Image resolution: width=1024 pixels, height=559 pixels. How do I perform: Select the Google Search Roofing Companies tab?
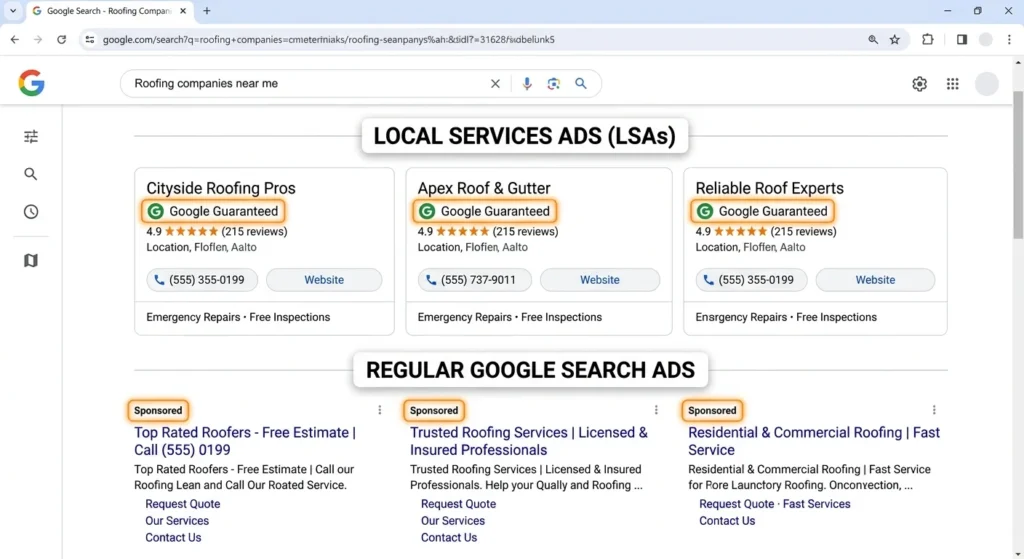(108, 10)
